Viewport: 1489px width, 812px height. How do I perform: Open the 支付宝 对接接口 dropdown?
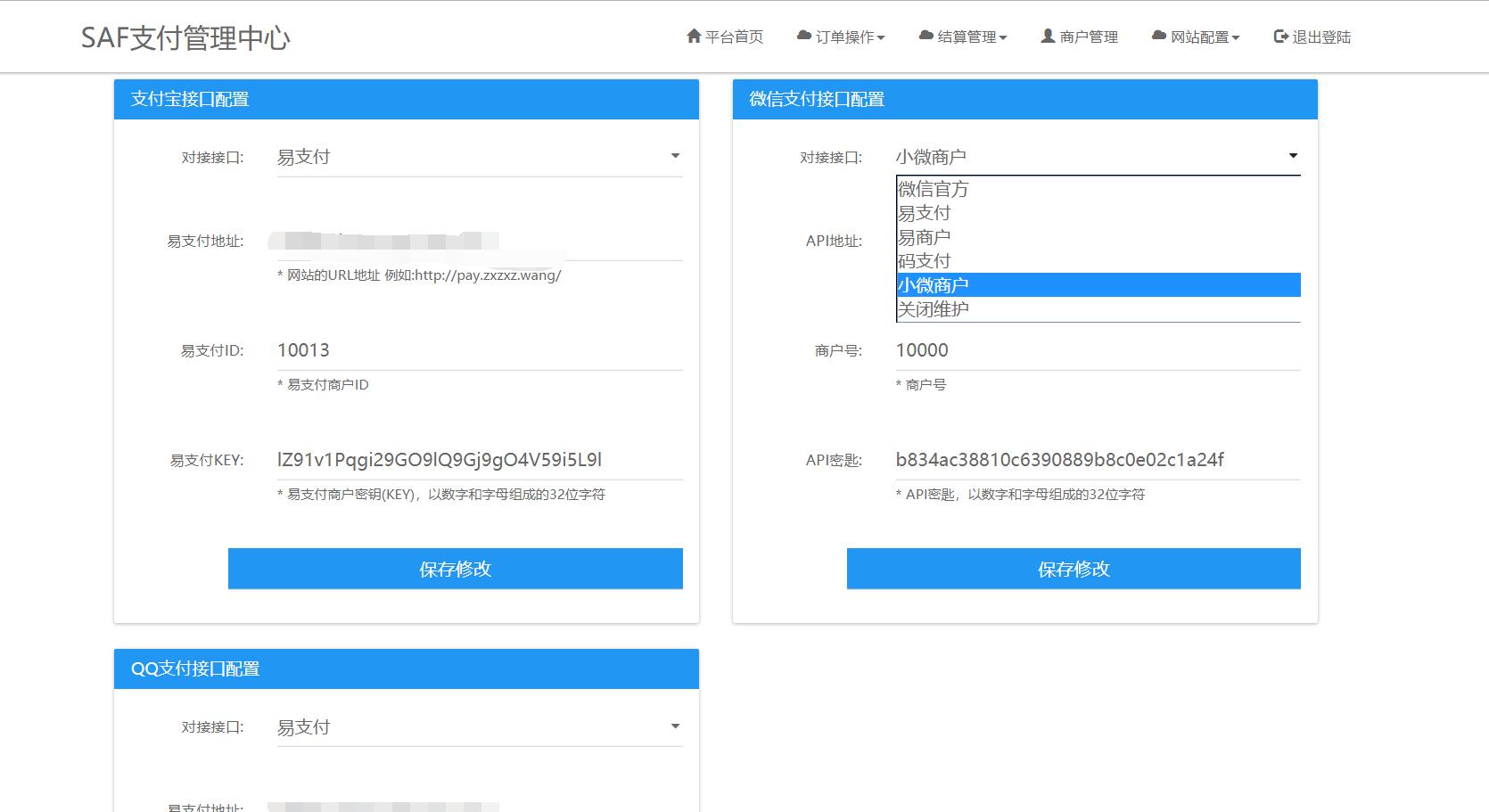click(480, 157)
